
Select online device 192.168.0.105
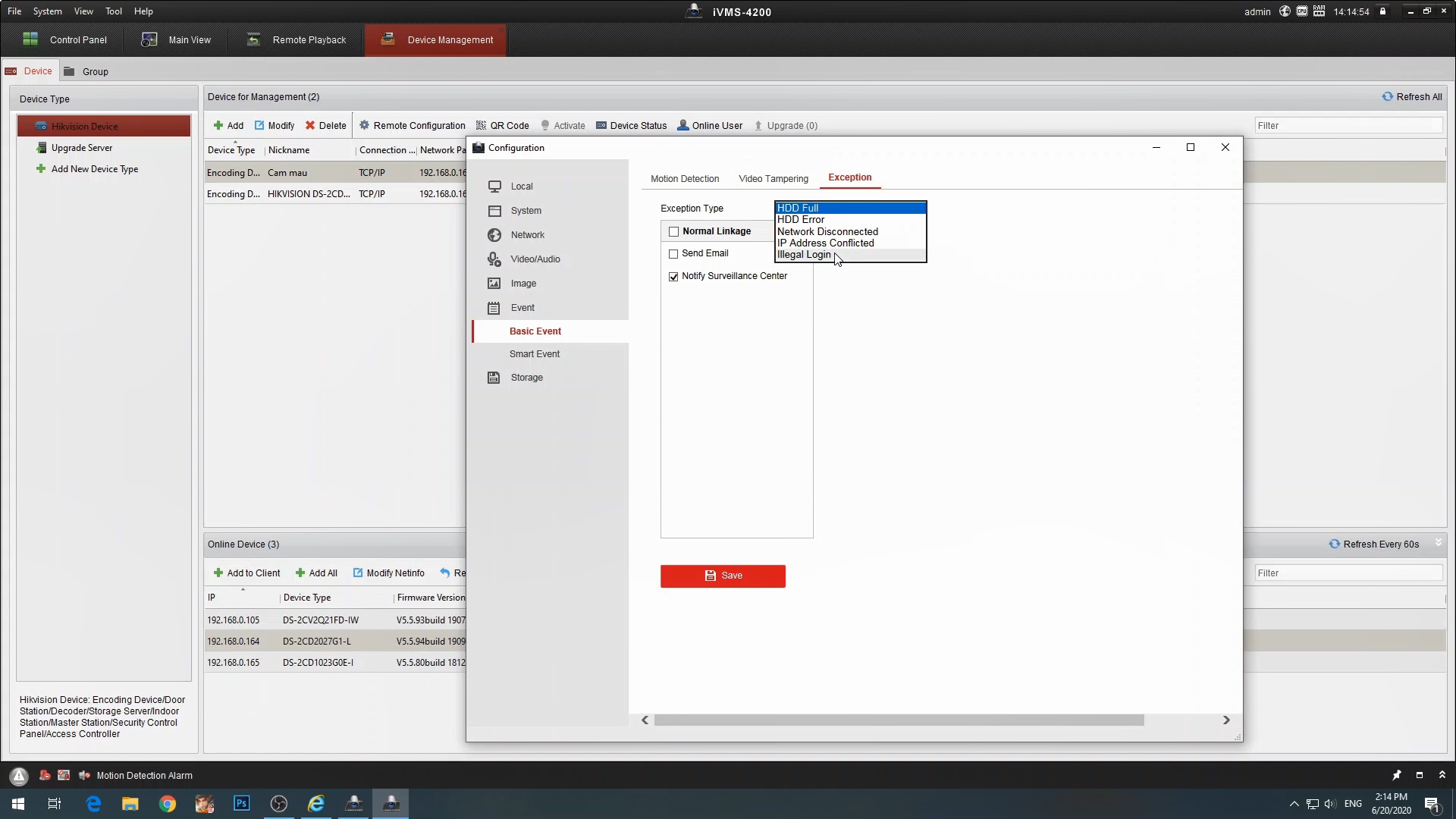click(334, 620)
